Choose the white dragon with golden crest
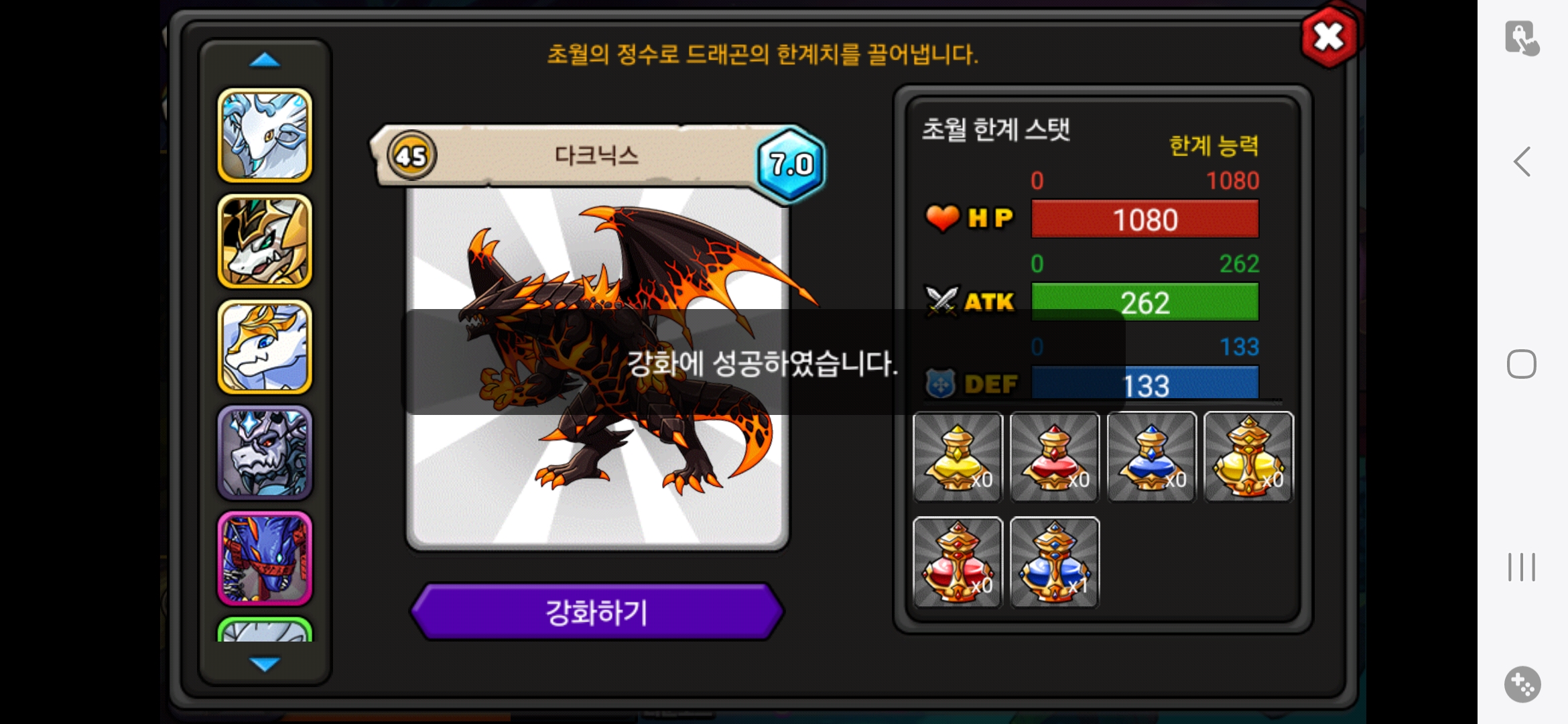 (x=265, y=347)
